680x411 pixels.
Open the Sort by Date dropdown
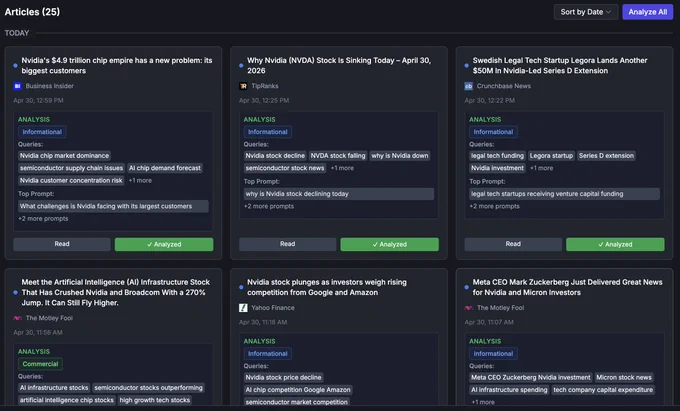tap(585, 12)
